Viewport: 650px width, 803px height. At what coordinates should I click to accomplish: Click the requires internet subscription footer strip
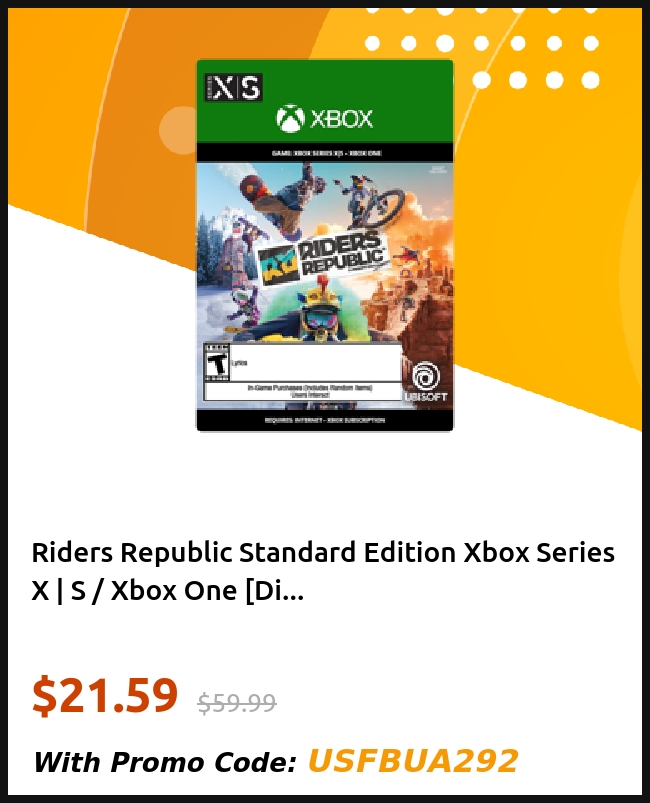click(325, 420)
